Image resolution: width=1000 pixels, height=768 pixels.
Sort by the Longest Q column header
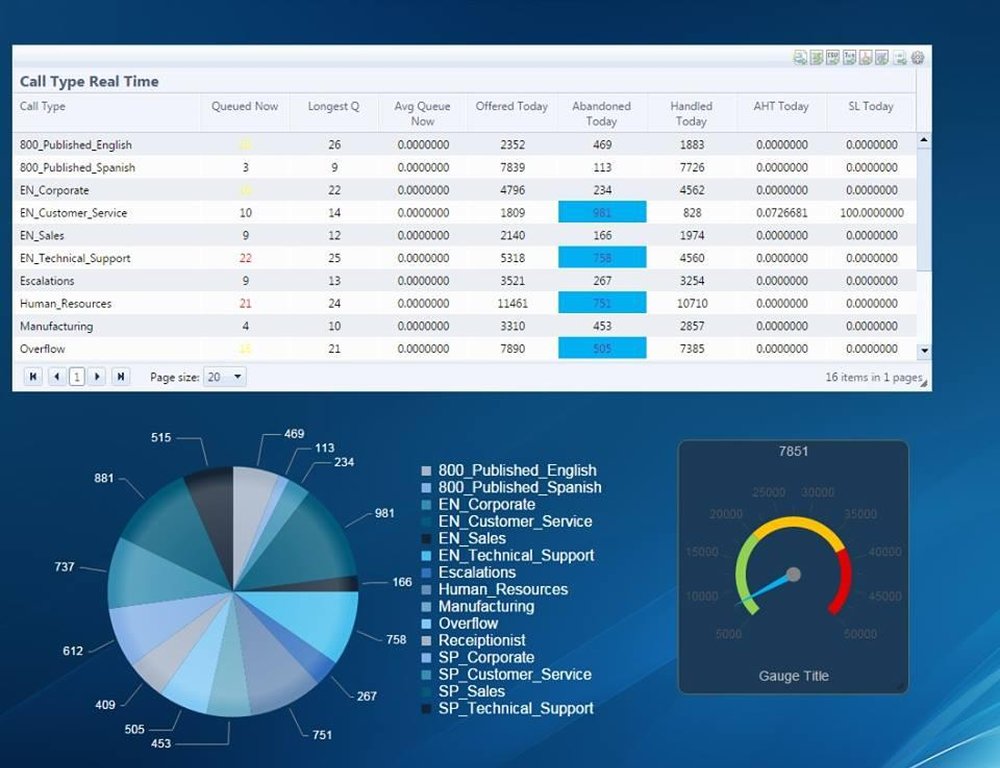click(334, 107)
